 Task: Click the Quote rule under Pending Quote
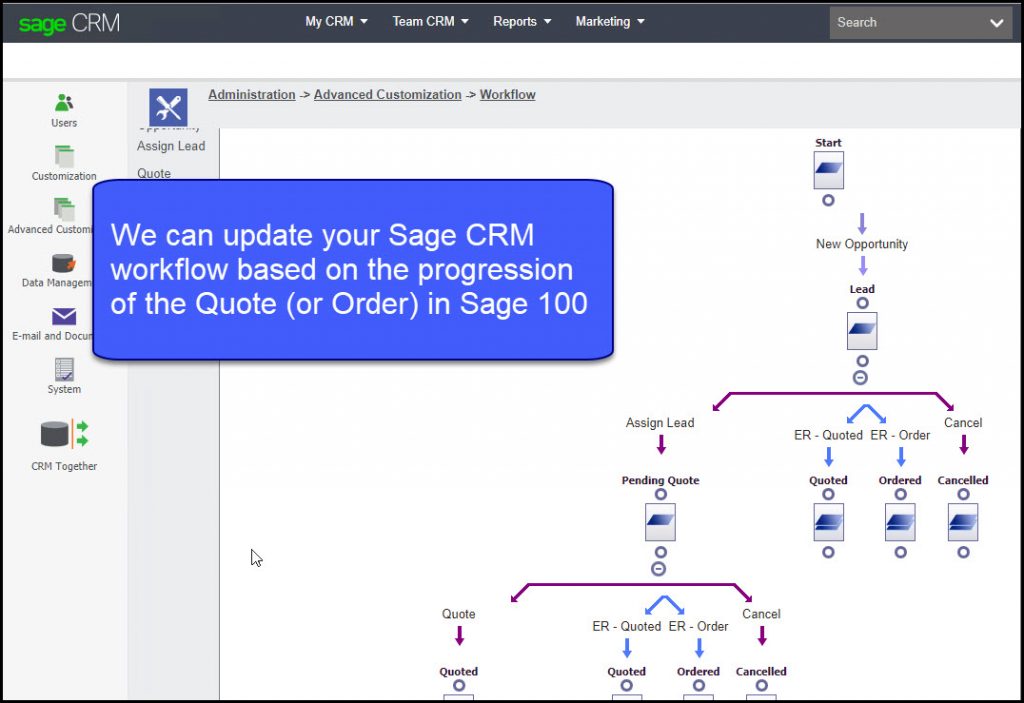coord(458,614)
